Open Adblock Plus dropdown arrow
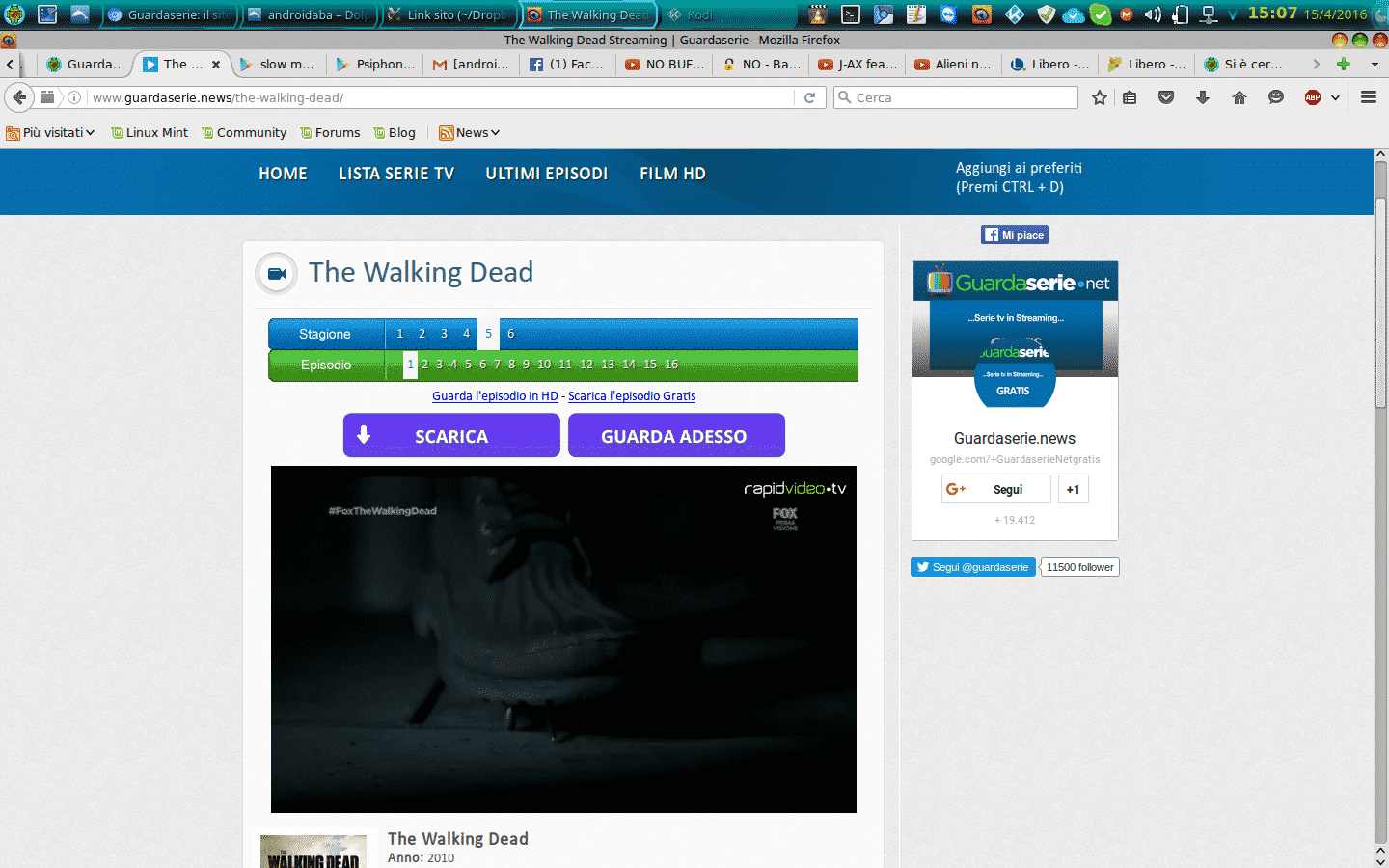The image size is (1389, 868). pyautogui.click(x=1335, y=97)
